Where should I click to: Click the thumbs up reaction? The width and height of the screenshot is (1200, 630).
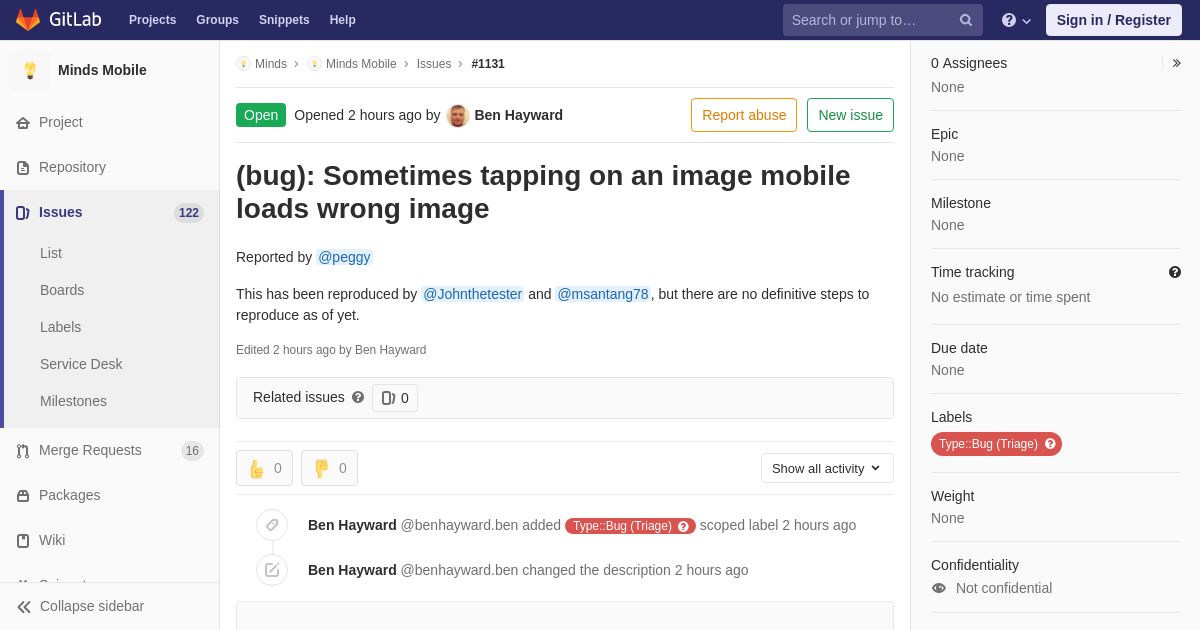click(264, 468)
